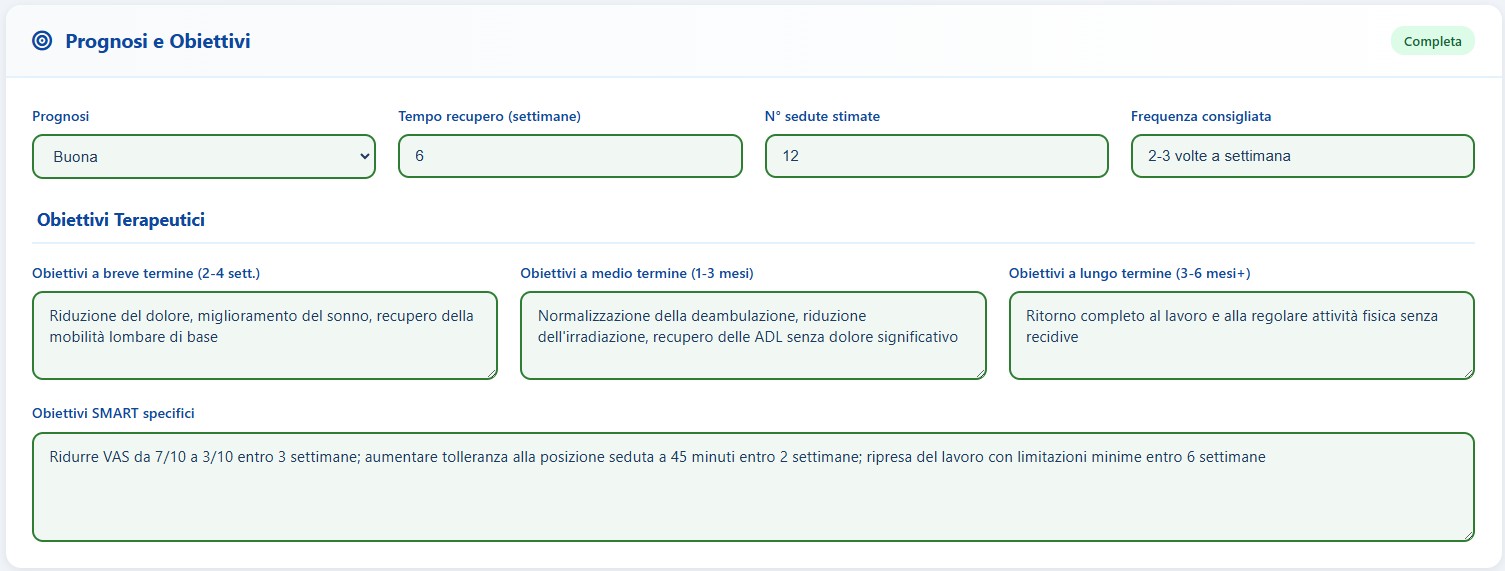The image size is (1505, 571).
Task: Click the N° sedute stimate label
Action: 822,116
